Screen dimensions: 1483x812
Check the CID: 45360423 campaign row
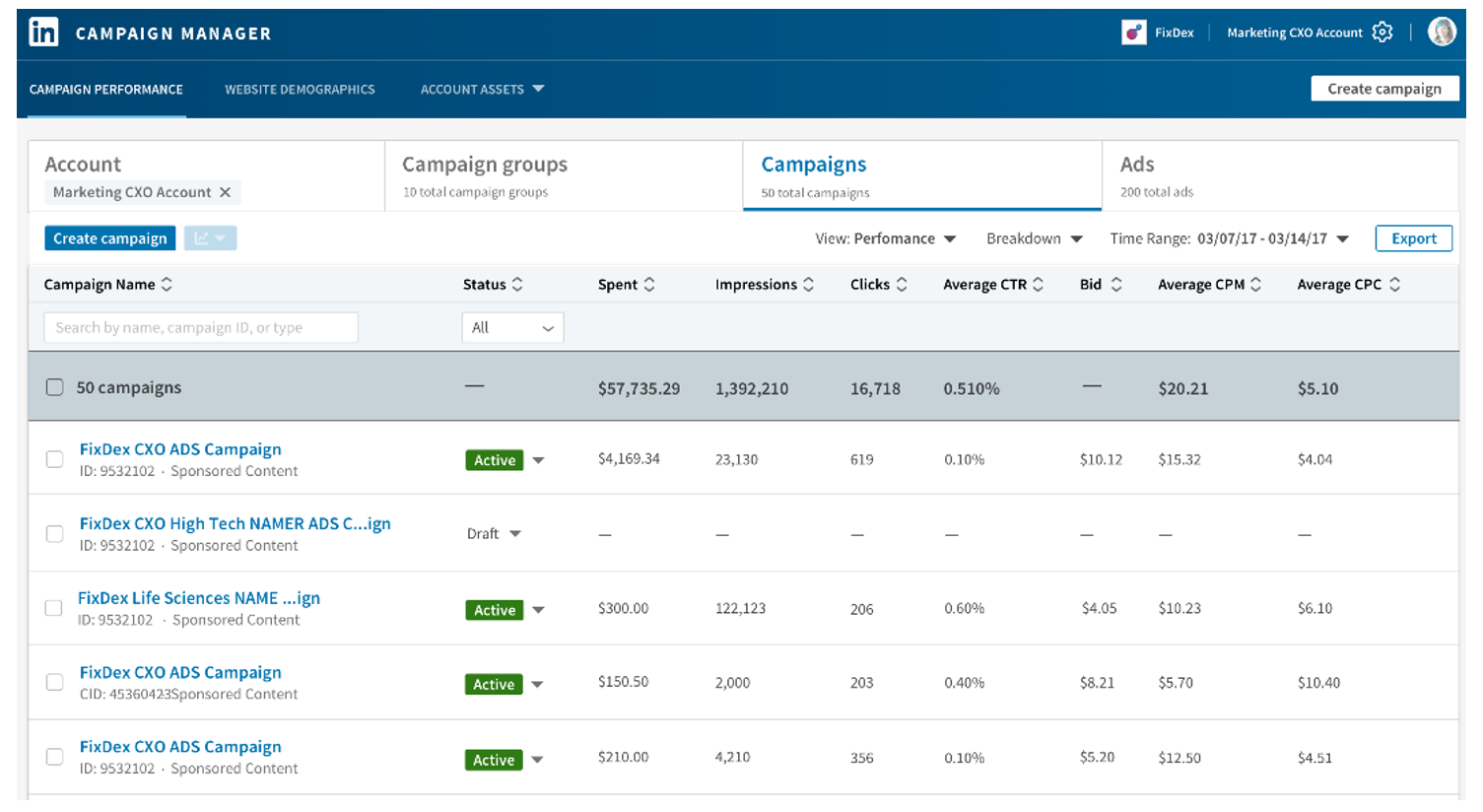[x=55, y=682]
